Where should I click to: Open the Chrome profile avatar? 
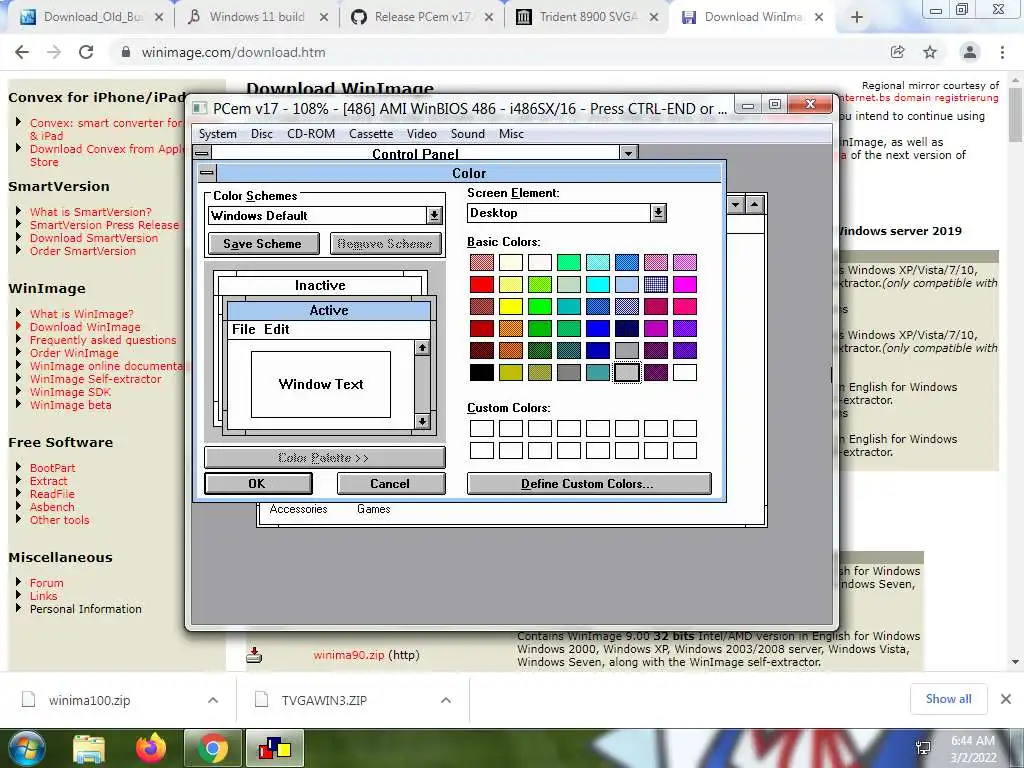970,52
